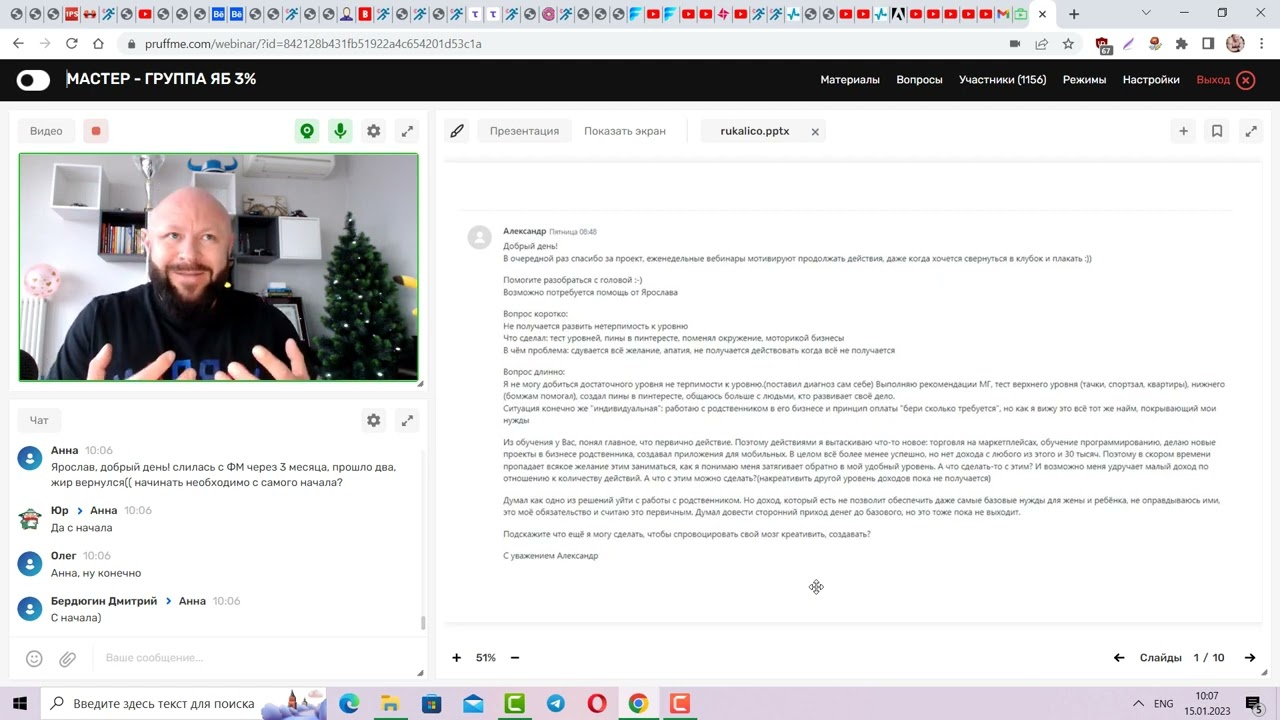Image resolution: width=1280 pixels, height=720 pixels.
Task: Open the Участники (1156) menu
Action: (x=1002, y=80)
